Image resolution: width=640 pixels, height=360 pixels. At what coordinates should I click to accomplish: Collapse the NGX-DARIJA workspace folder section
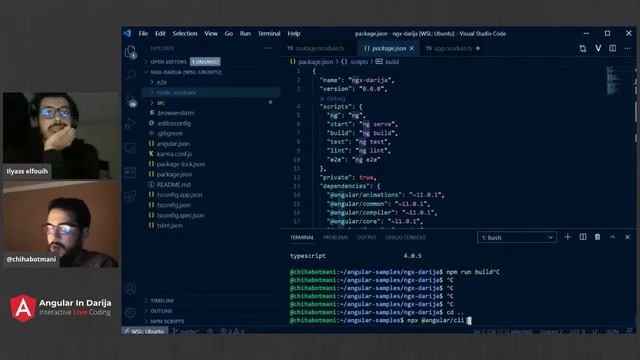tap(211, 72)
